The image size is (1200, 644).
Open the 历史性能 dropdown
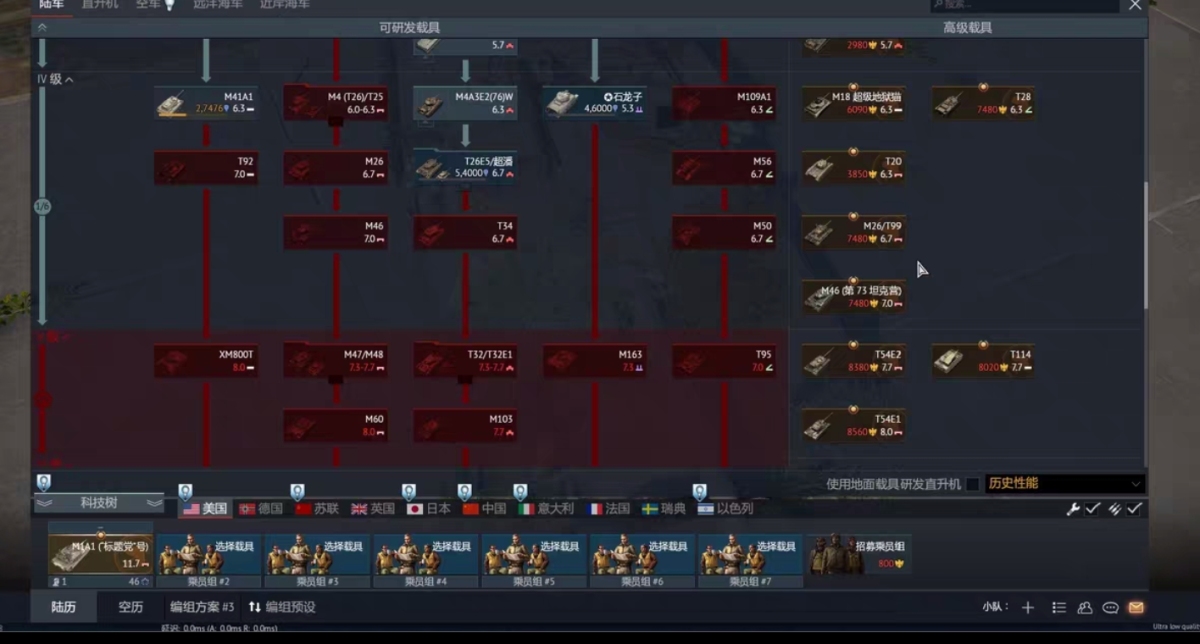click(1065, 484)
